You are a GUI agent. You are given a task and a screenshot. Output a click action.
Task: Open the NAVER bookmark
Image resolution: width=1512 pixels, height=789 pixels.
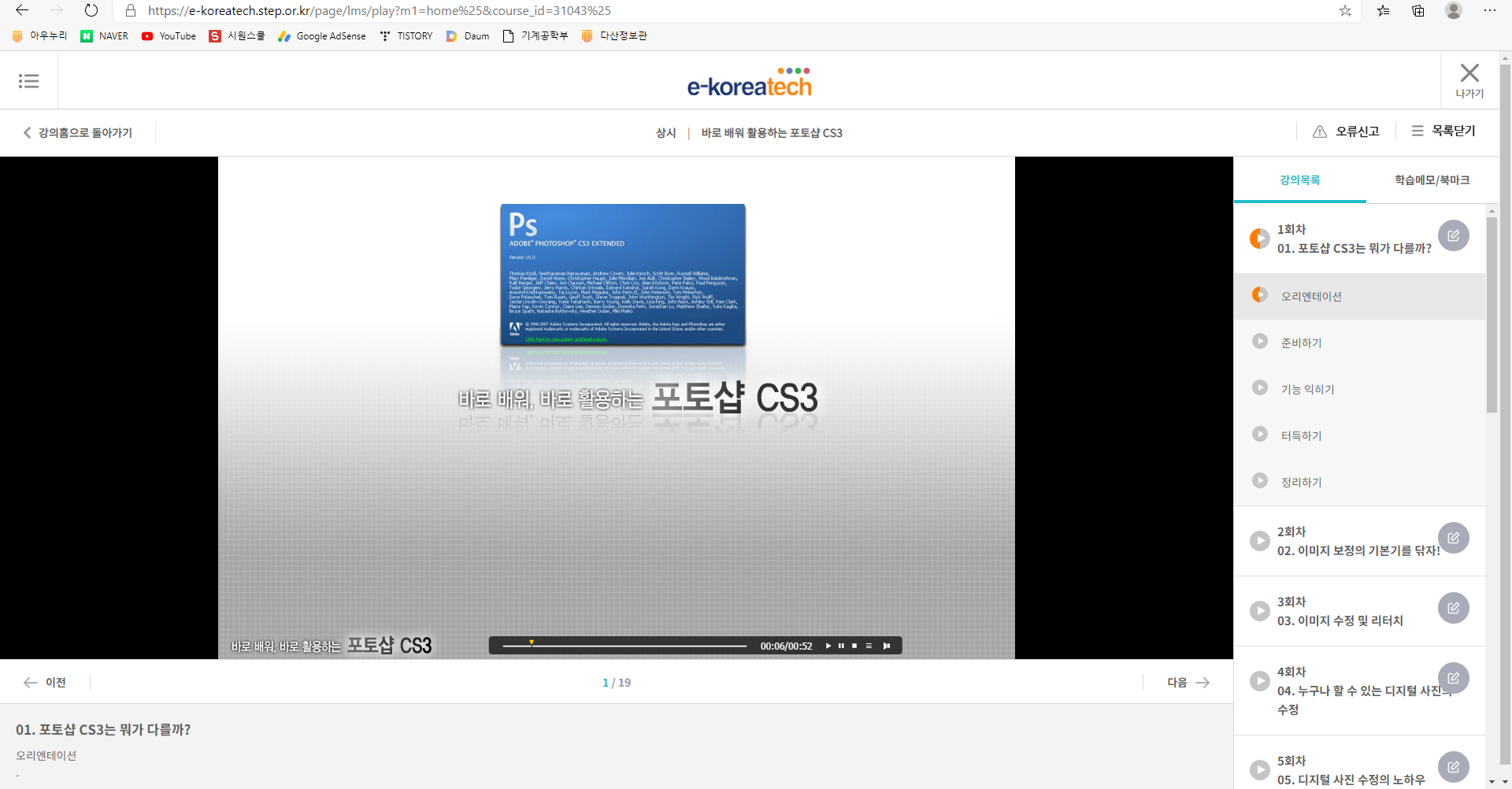click(105, 35)
